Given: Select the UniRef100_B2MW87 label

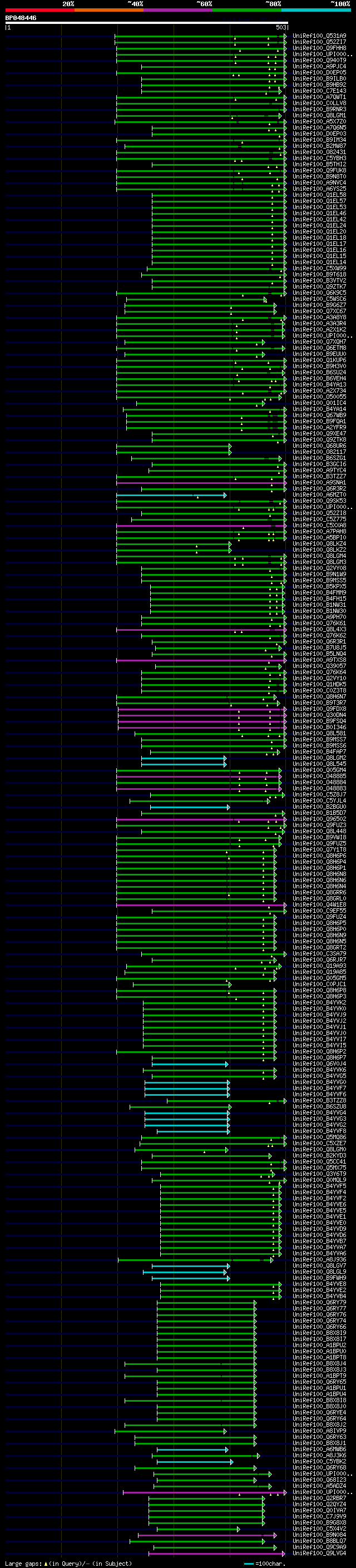Looking at the screenshot, I should 319,146.
